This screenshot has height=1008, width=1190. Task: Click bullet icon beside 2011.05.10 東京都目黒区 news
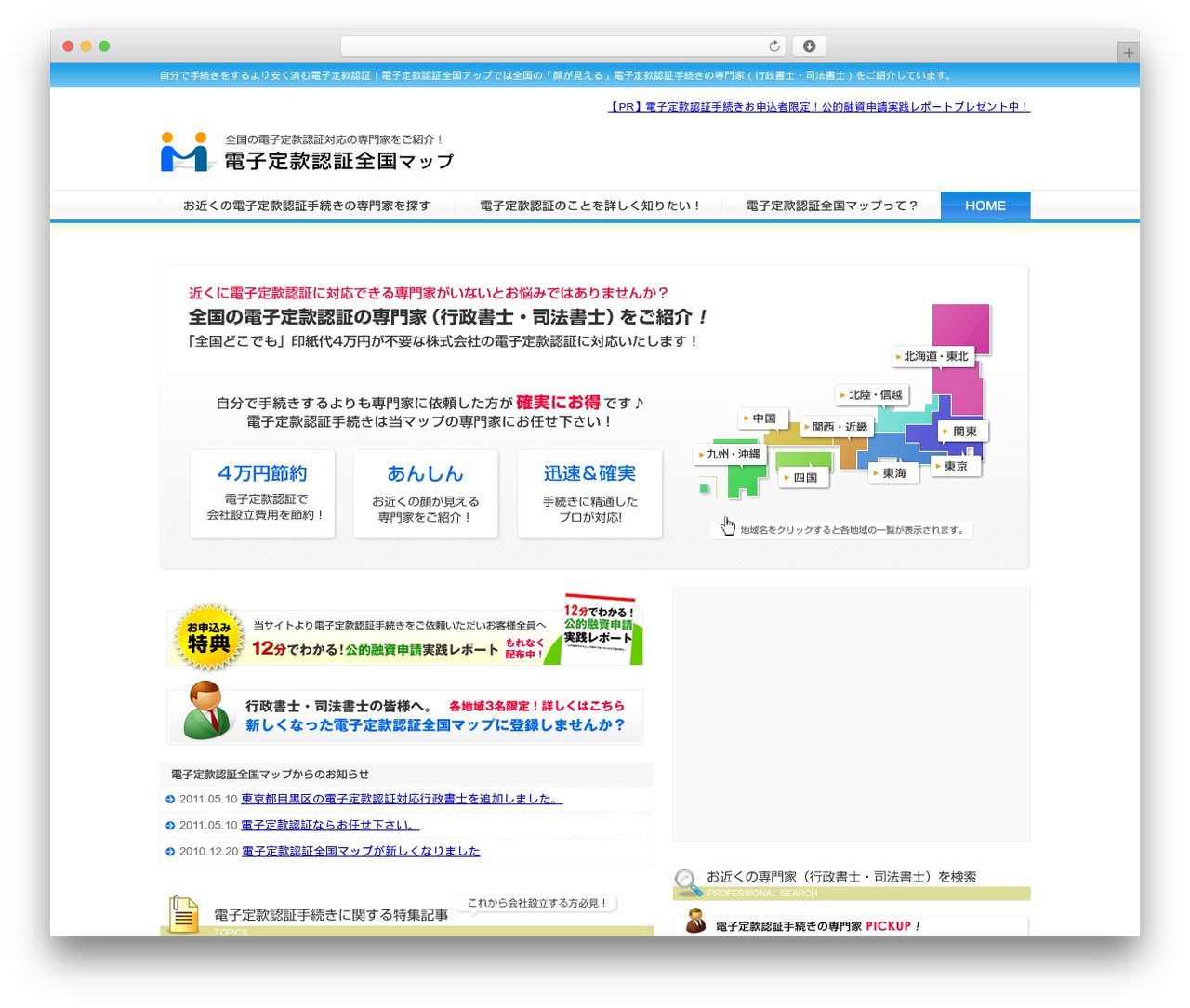(x=170, y=800)
